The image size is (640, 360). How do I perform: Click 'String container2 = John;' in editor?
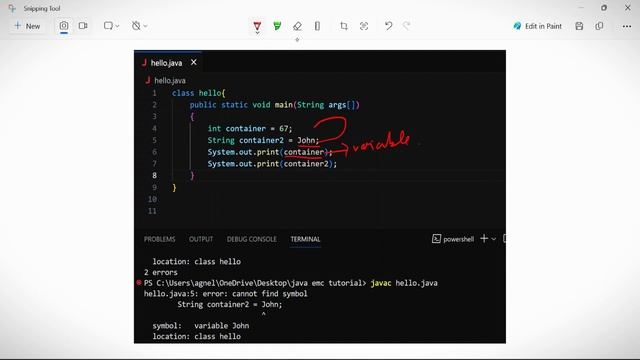coord(263,140)
